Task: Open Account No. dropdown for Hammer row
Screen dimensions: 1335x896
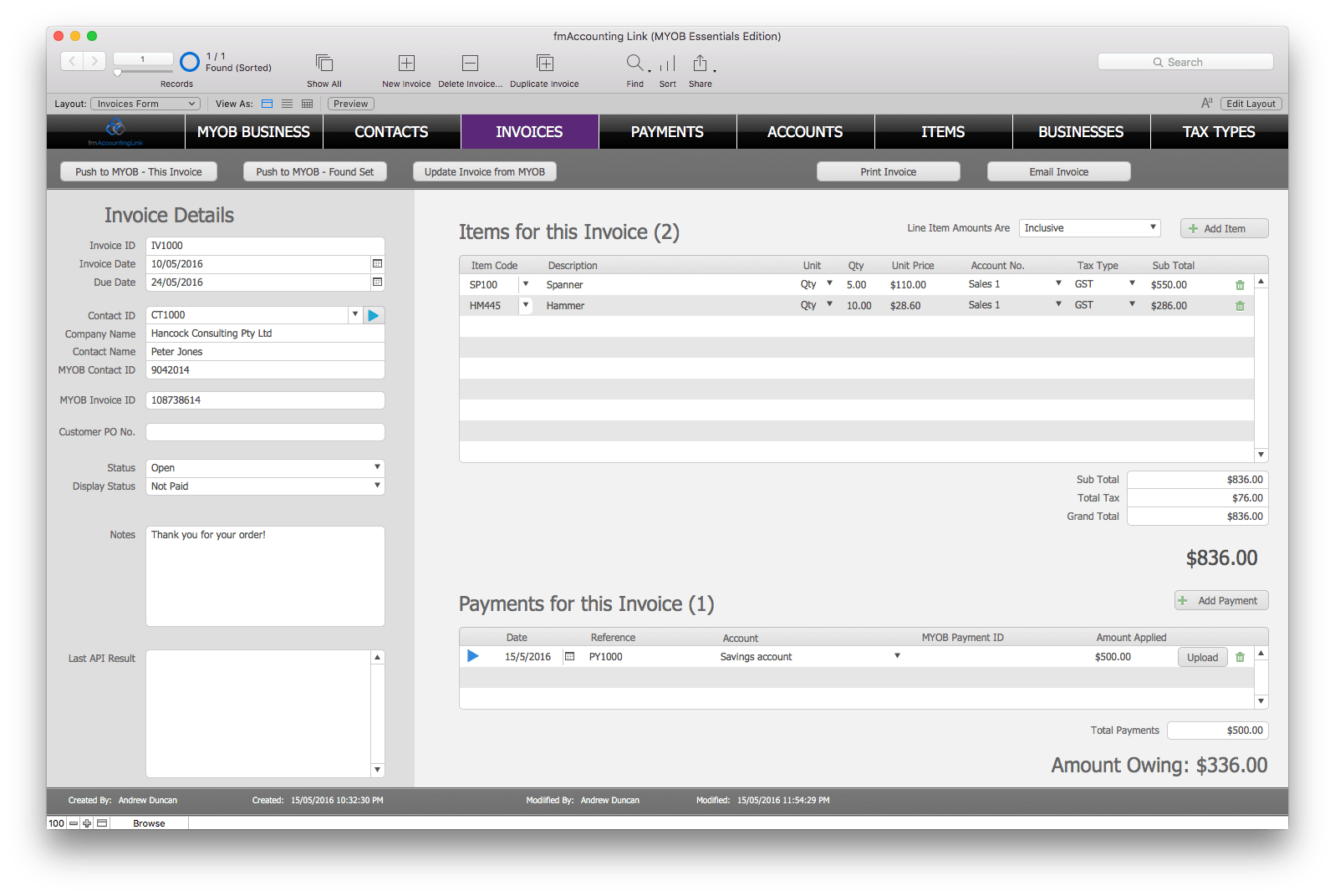Action: click(1058, 305)
